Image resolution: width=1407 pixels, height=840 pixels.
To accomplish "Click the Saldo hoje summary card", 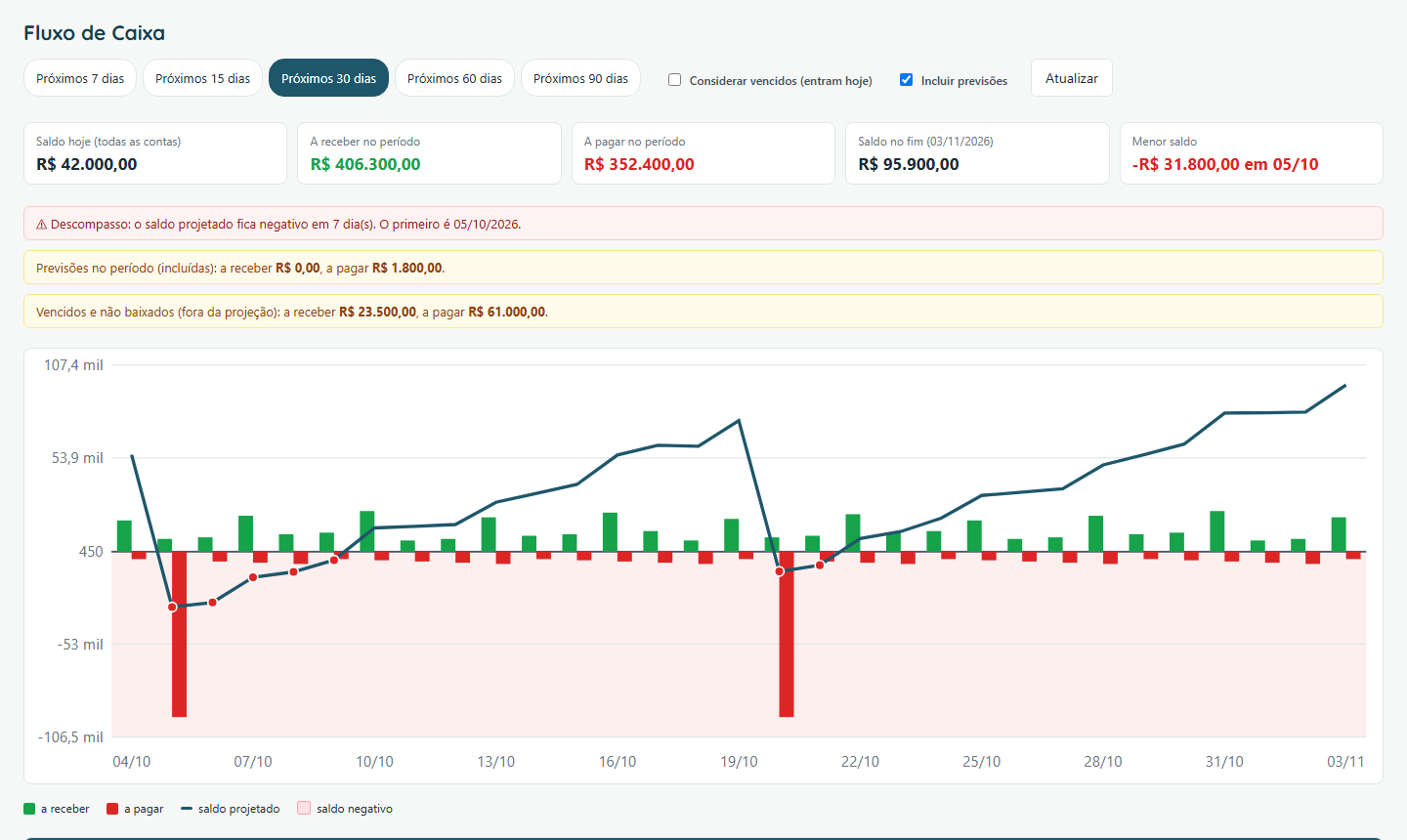I will click(x=155, y=153).
